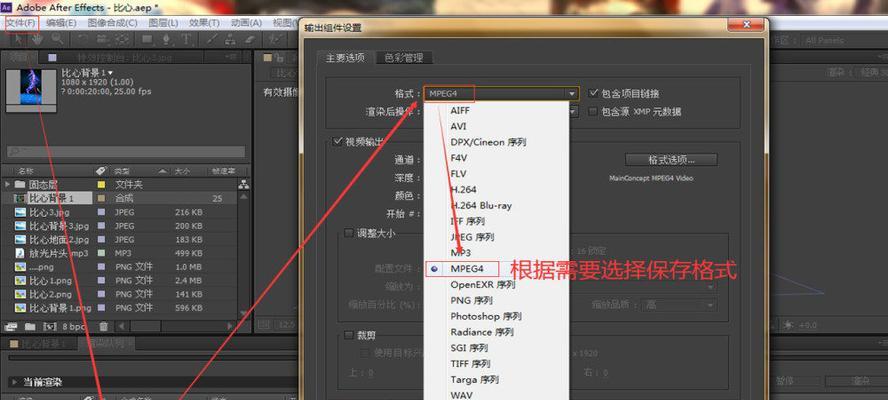Click the Project panel search field
The image size is (888, 400).
(x=126, y=151)
